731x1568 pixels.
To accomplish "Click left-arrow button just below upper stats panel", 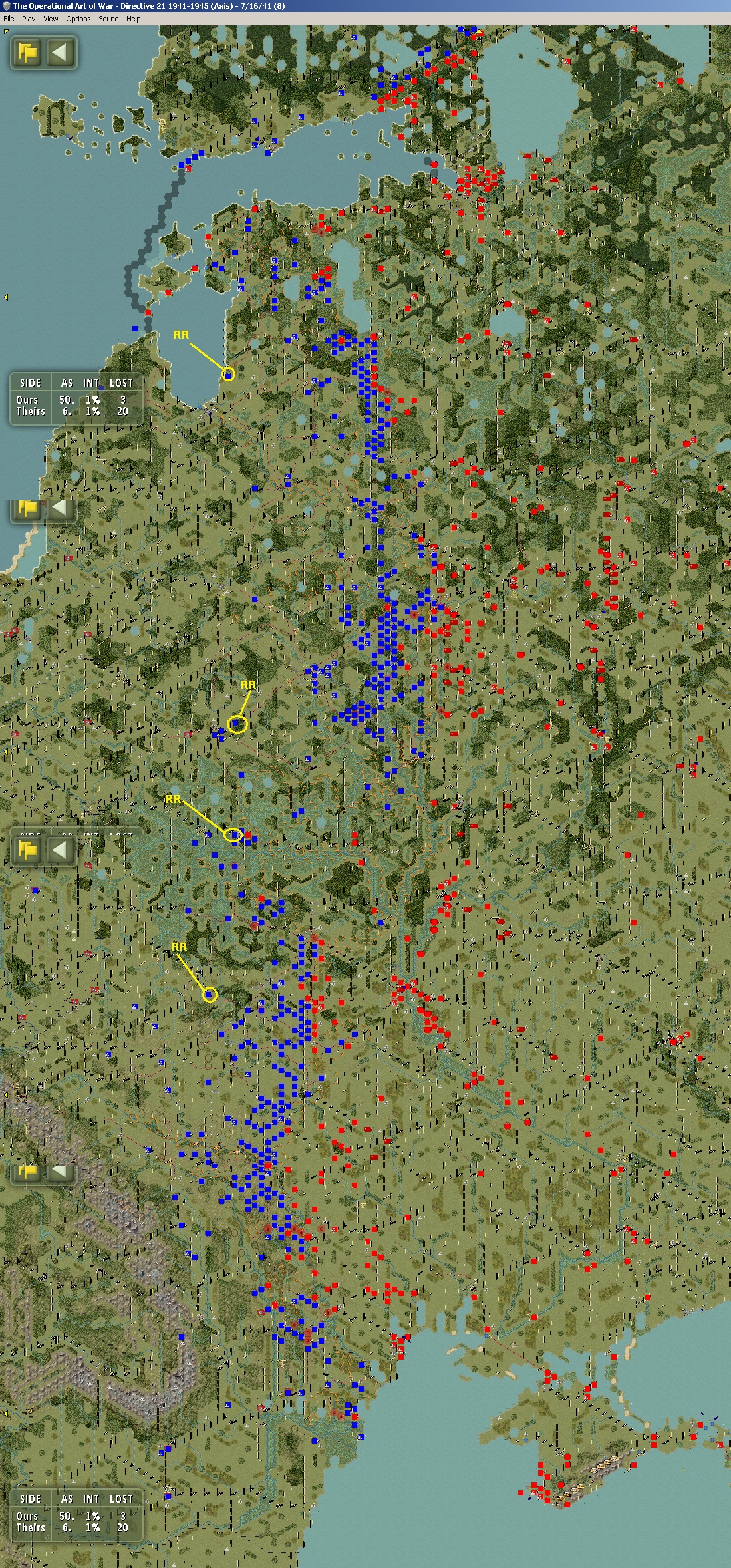I will [60, 509].
